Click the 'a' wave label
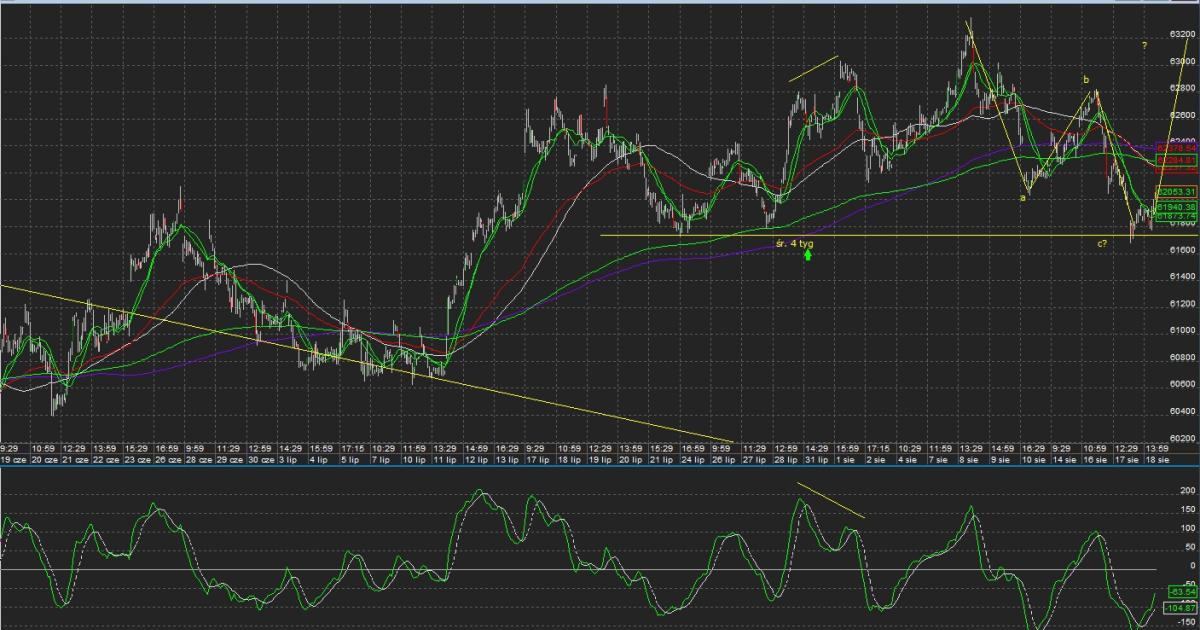Image resolution: width=1200 pixels, height=630 pixels. tap(1022, 198)
